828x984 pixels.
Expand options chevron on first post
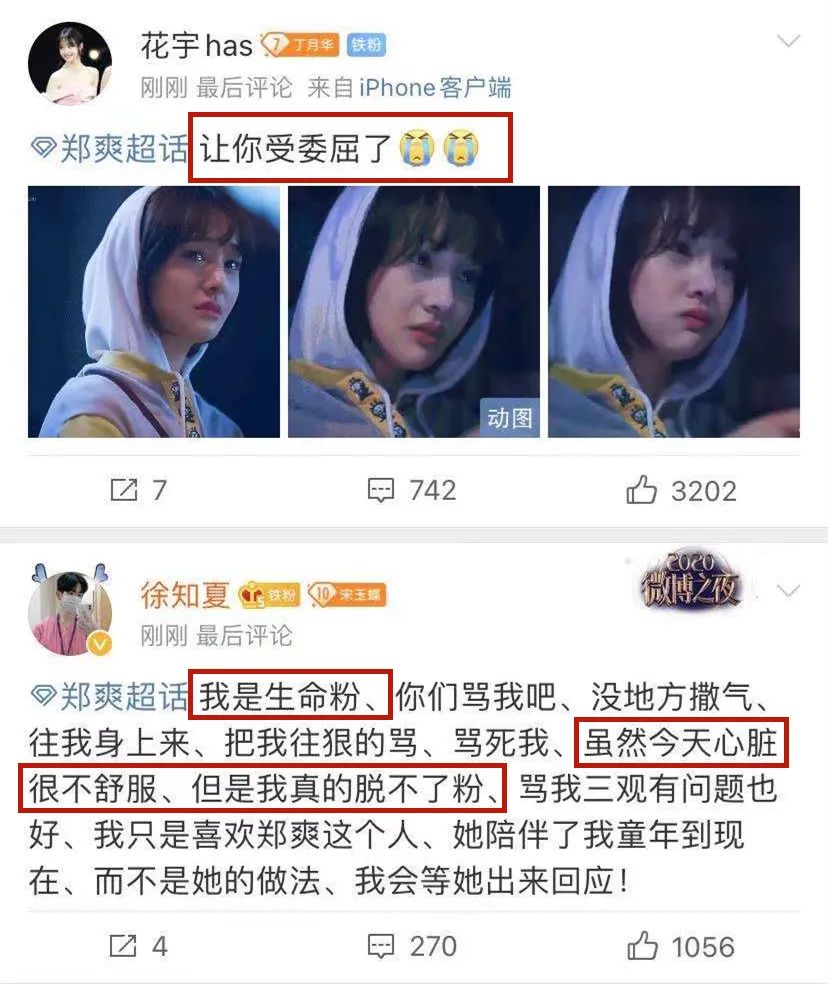coord(788,41)
